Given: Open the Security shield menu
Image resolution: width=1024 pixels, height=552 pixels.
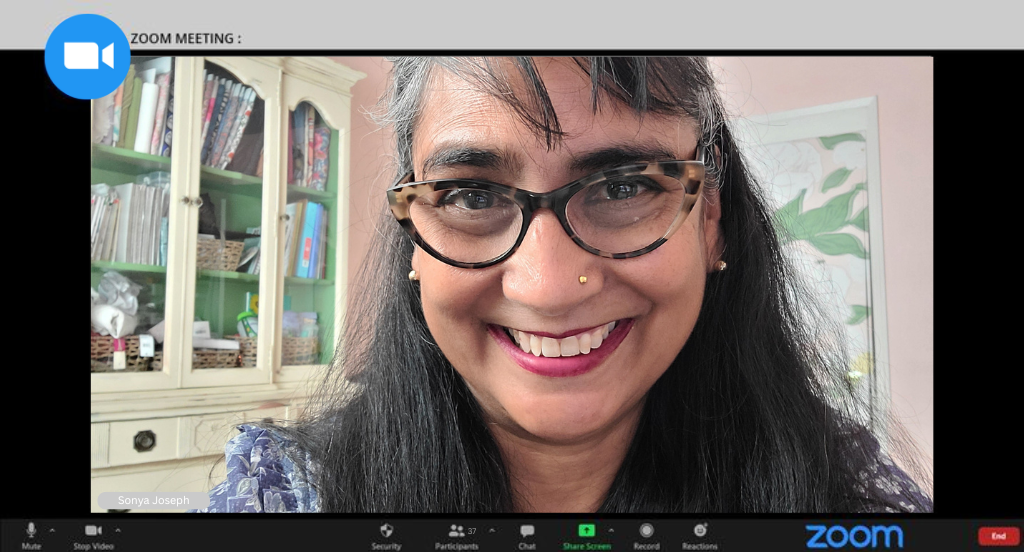Looking at the screenshot, I should point(386,531).
